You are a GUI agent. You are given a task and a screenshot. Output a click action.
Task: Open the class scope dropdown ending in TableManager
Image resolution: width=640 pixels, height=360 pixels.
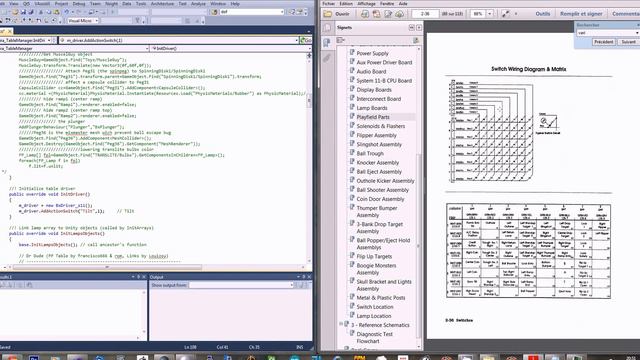tap(74, 48)
